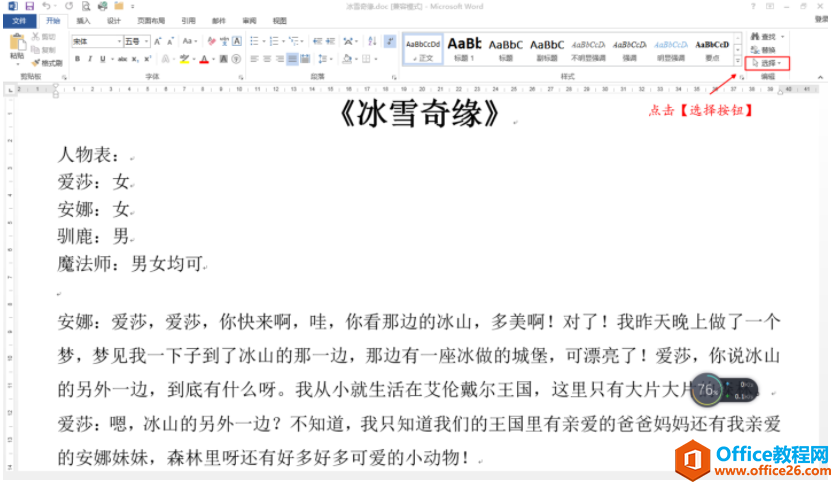
Task: Apply the 标题 1 heading style
Action: coord(464,49)
